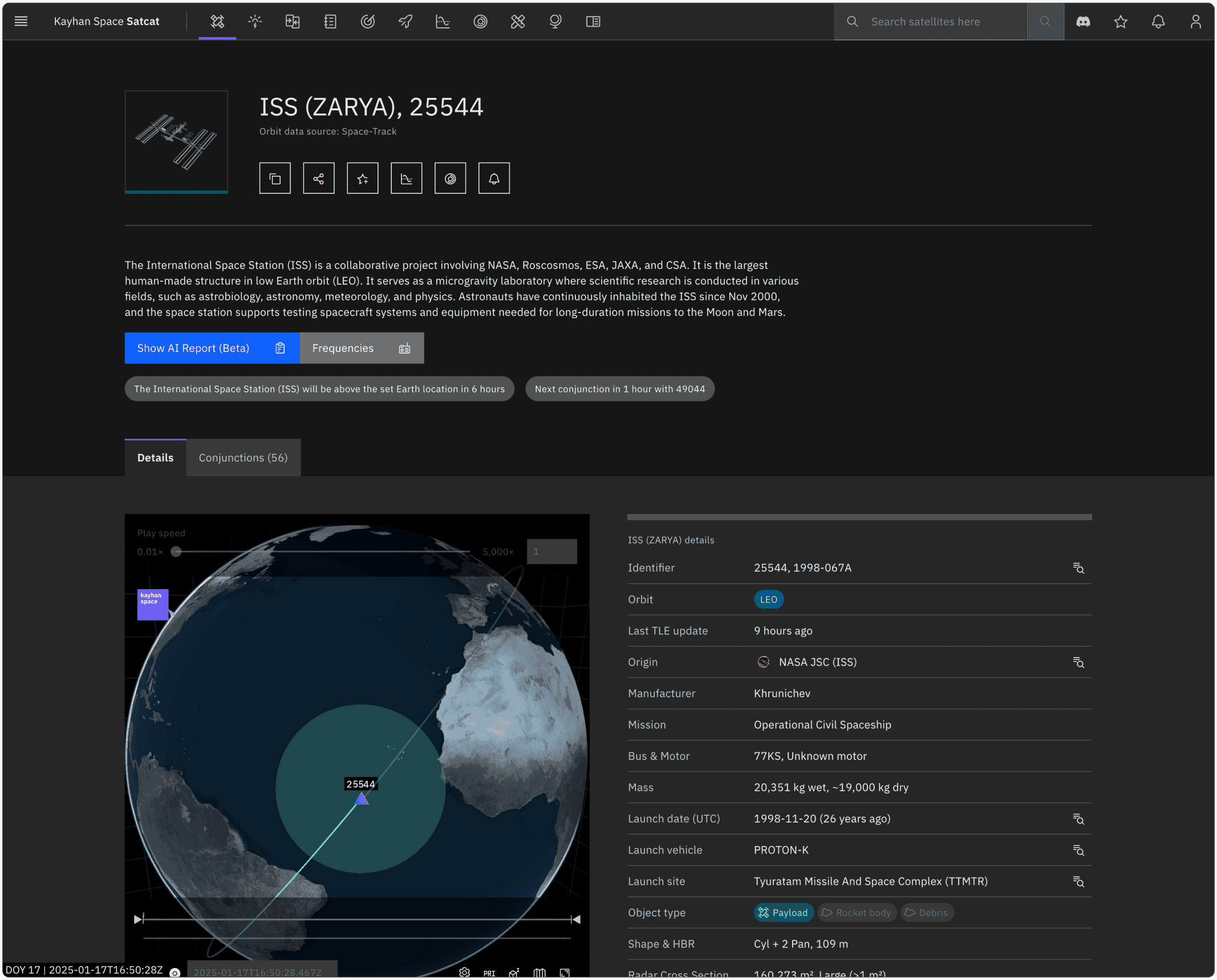Switch to the Details tab
This screenshot has width=1217, height=980.
pos(155,457)
